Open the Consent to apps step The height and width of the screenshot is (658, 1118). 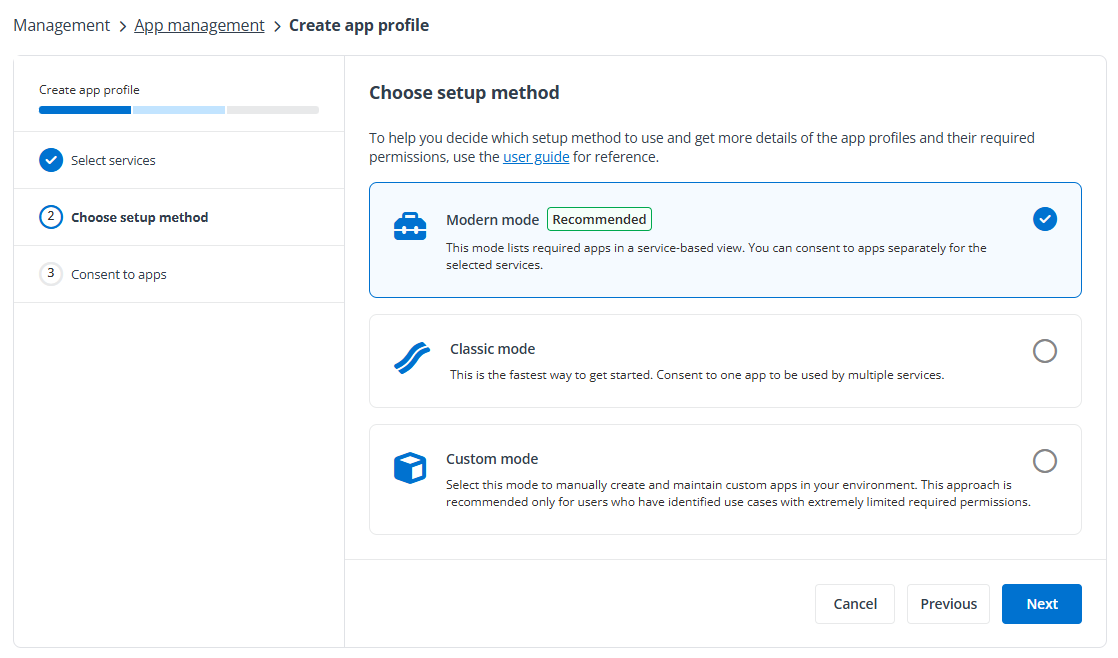tap(119, 274)
